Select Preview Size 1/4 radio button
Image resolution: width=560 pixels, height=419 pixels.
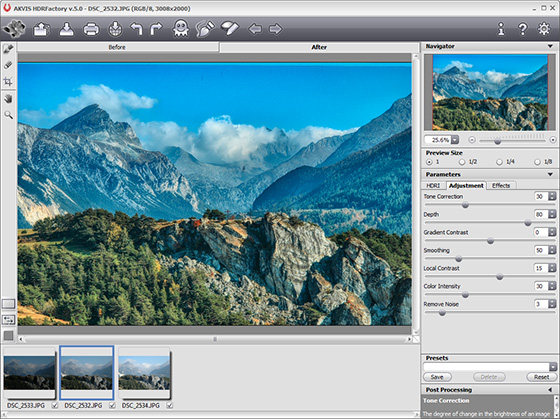coord(499,162)
